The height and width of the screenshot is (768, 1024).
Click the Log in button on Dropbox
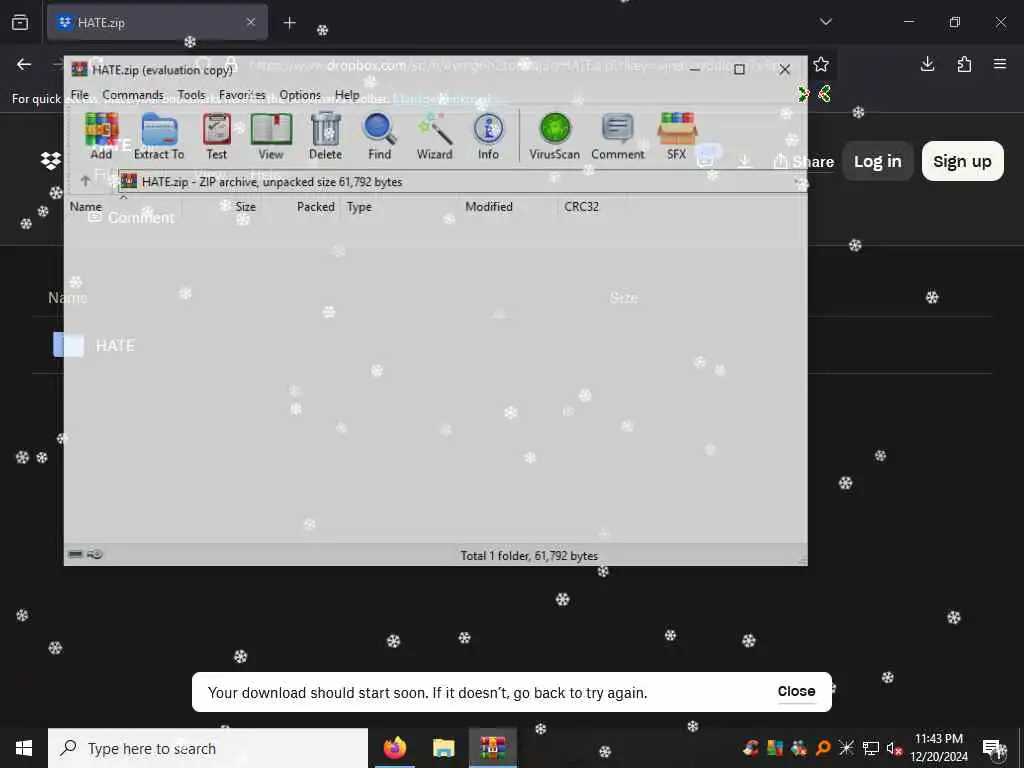coord(877,161)
